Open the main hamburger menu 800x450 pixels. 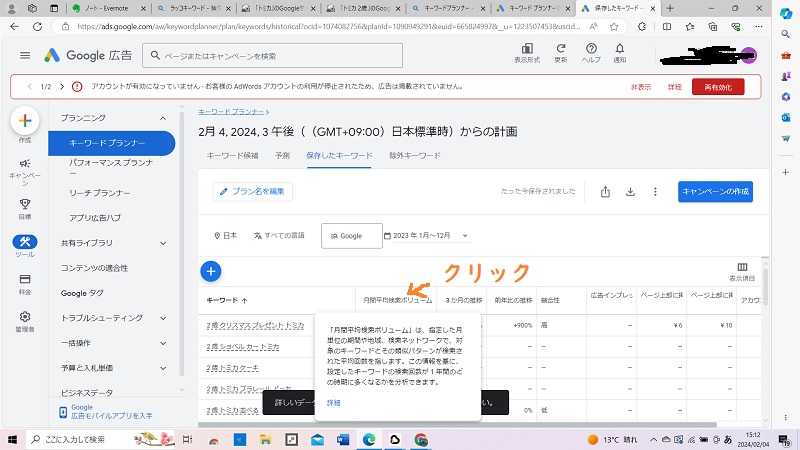[25, 56]
